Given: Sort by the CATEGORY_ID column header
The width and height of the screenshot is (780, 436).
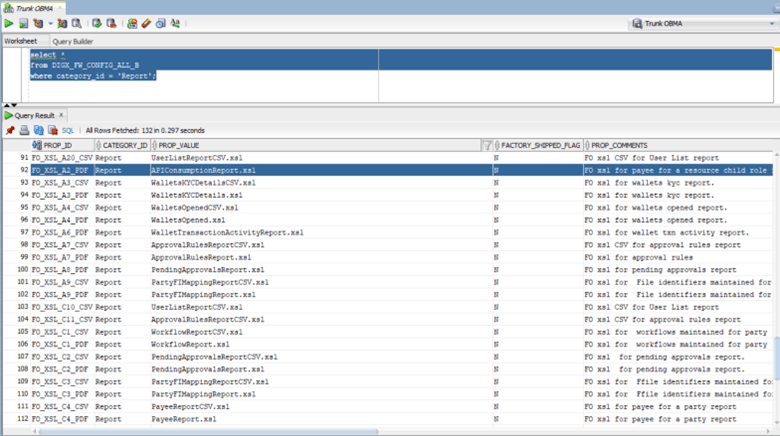Looking at the screenshot, I should pyautogui.click(x=125, y=145).
